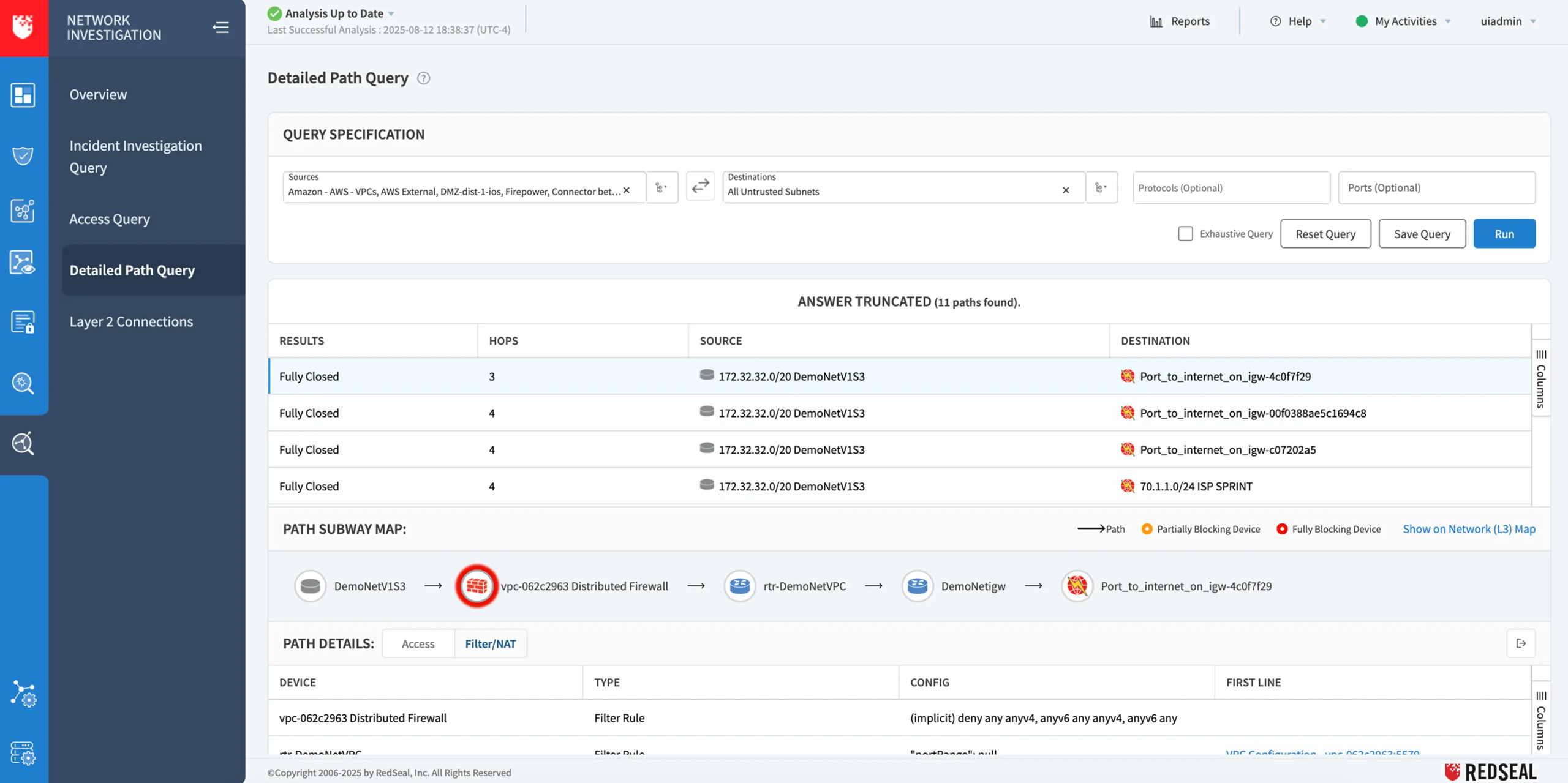Click the Port_to_internet_on_igw-4c0f7f29 node icon in the subway map
The image size is (1568, 783).
point(1077,586)
